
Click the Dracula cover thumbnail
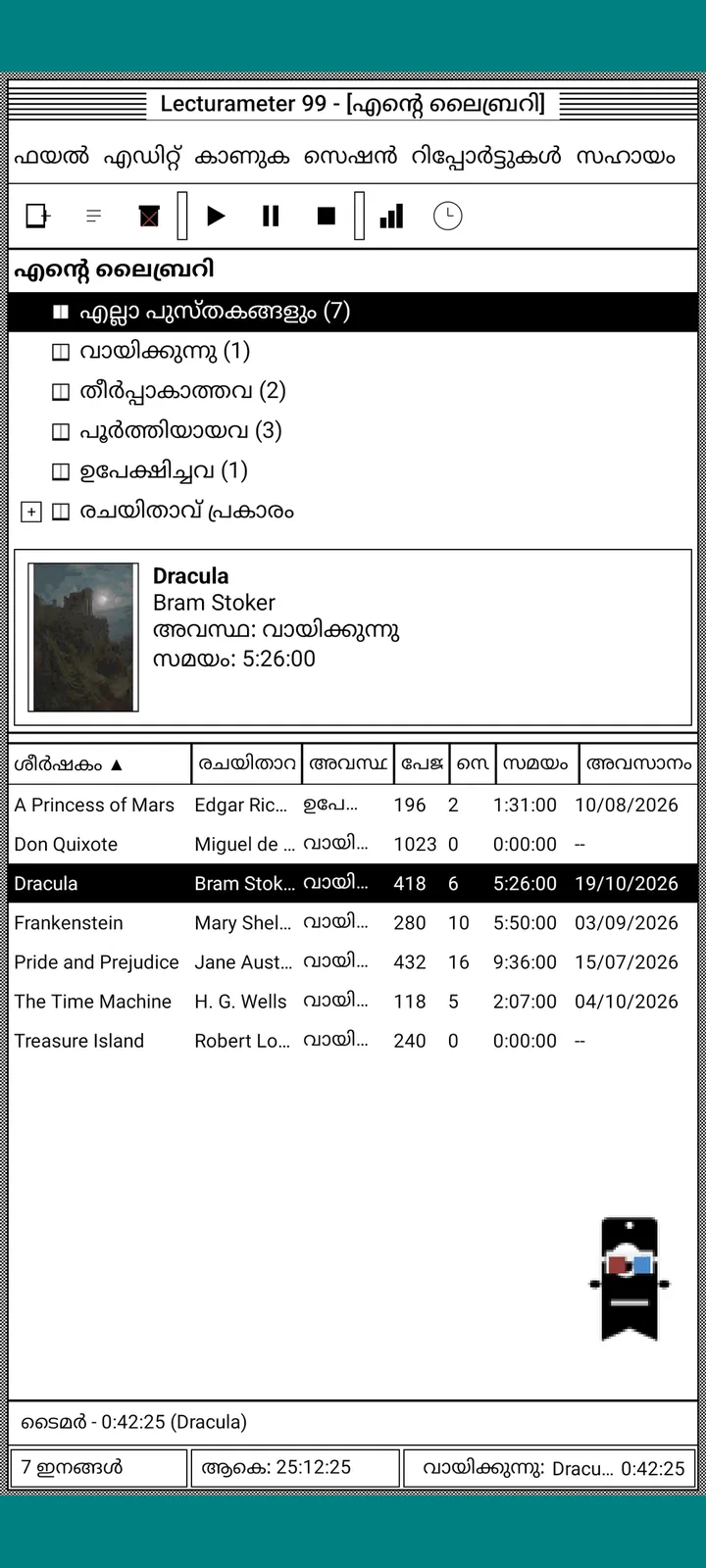(83, 636)
